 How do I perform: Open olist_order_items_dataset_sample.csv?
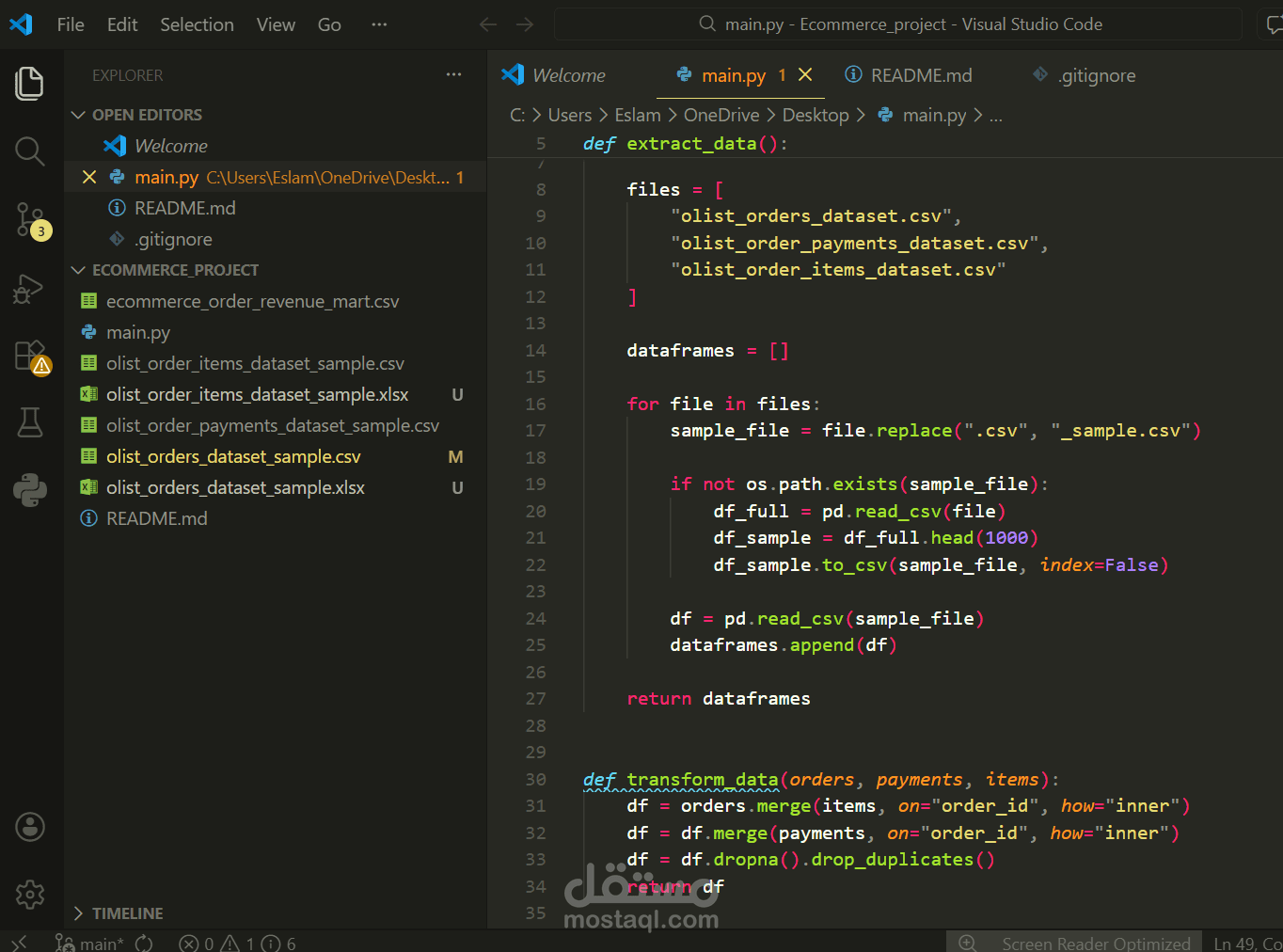pos(276,363)
